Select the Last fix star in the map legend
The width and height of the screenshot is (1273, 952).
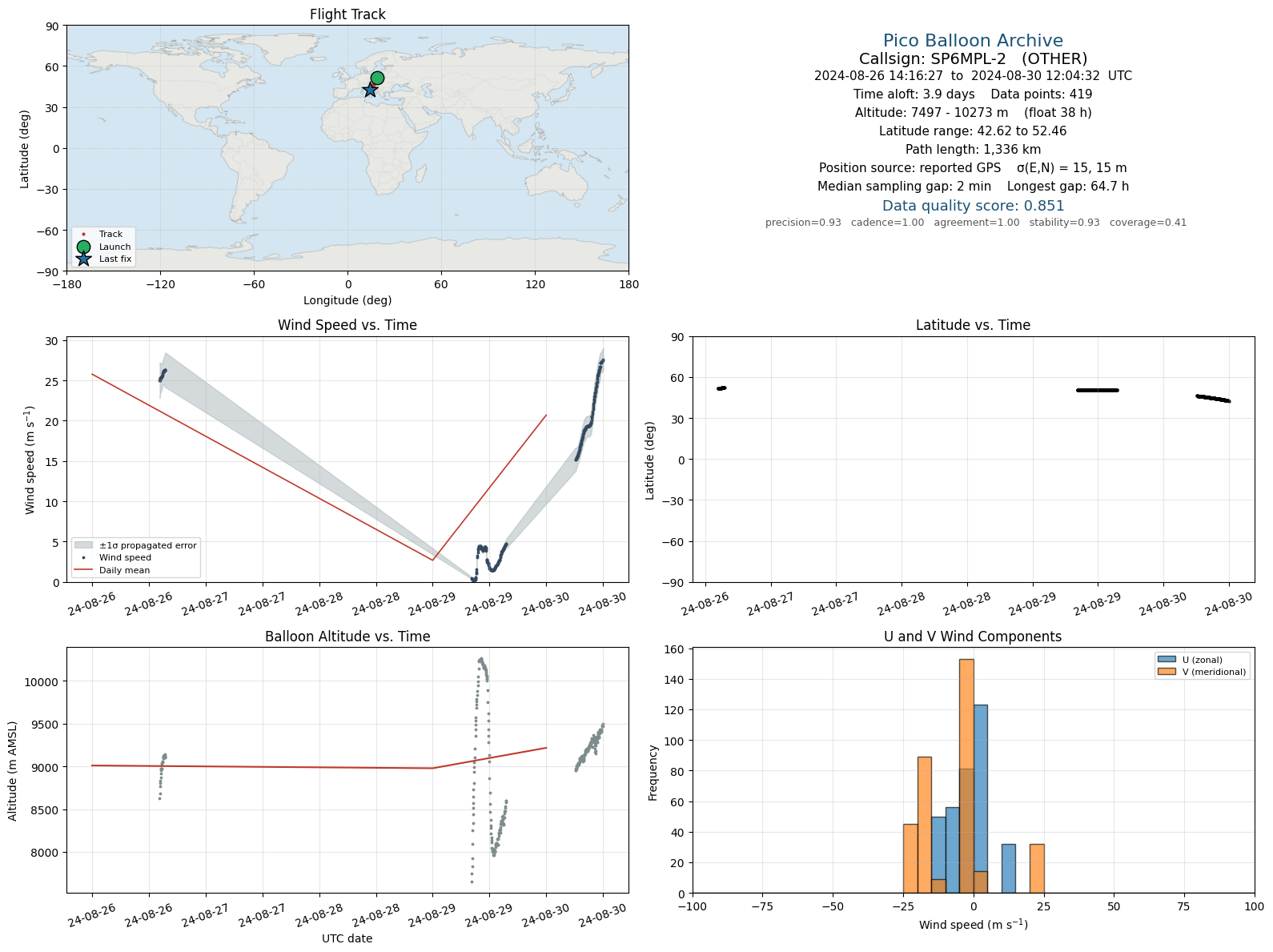(x=83, y=259)
